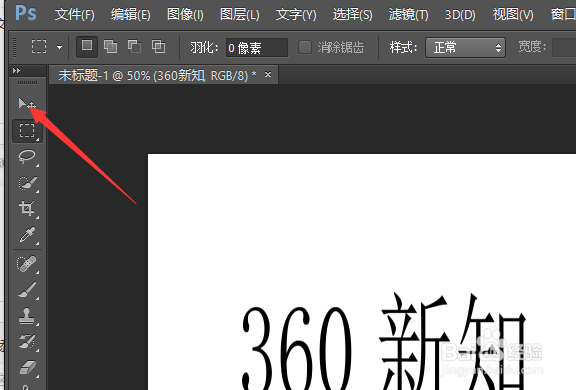Select the Eraser tool
The height and width of the screenshot is (390, 576).
click(27, 367)
